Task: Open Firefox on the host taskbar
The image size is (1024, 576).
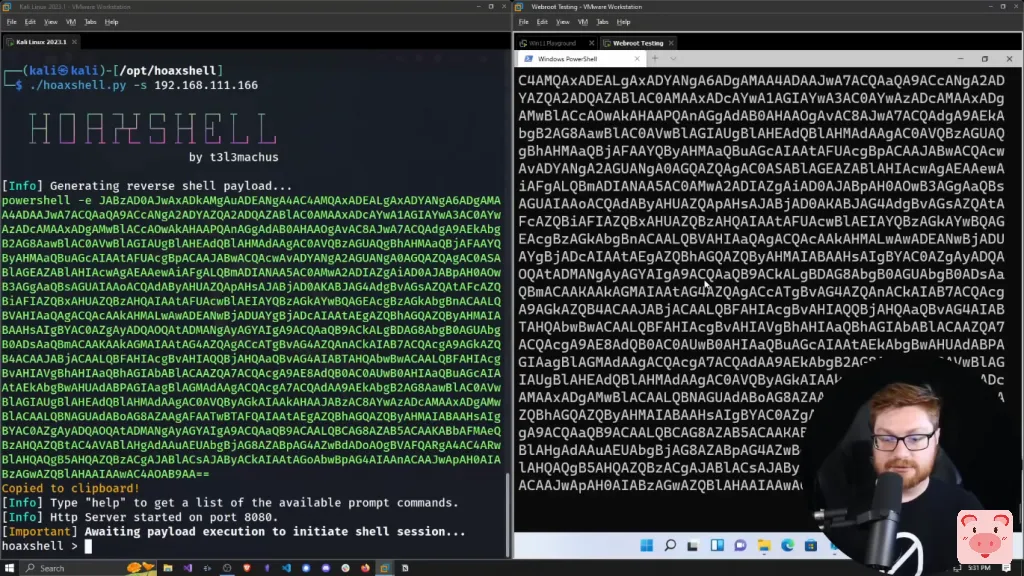Action: (x=365, y=568)
